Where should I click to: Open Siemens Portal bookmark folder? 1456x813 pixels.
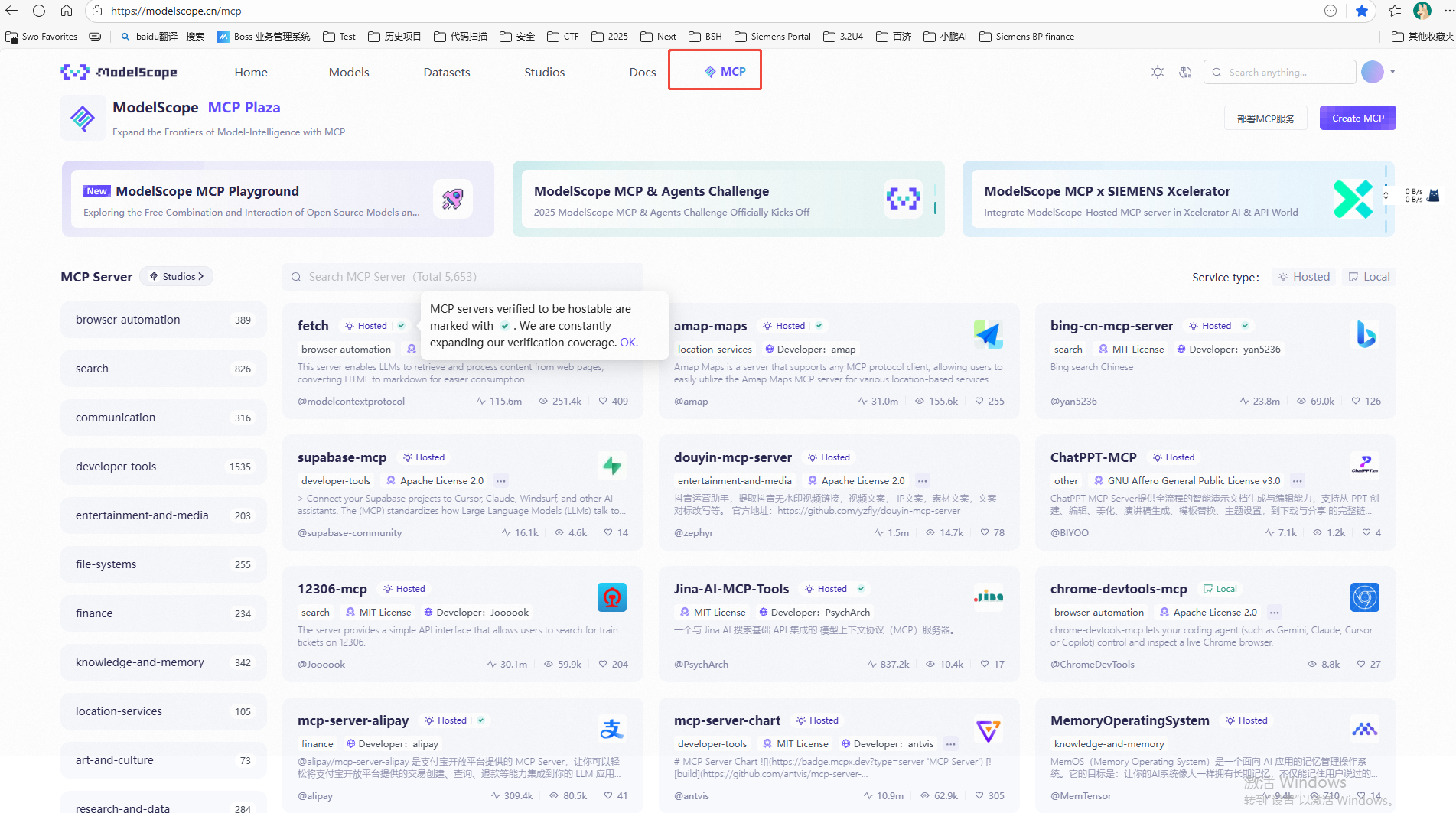click(x=773, y=36)
